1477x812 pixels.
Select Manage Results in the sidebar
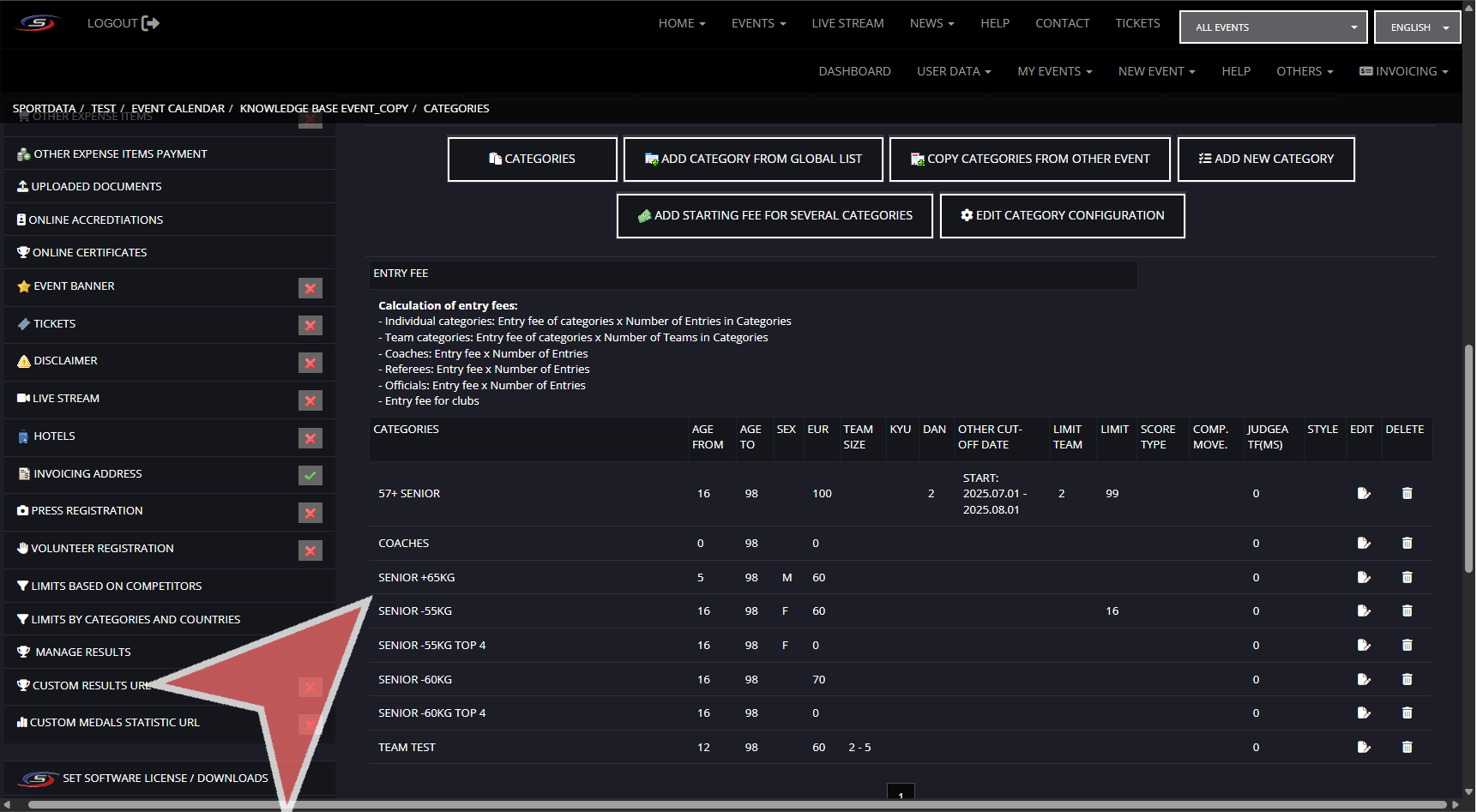83,653
